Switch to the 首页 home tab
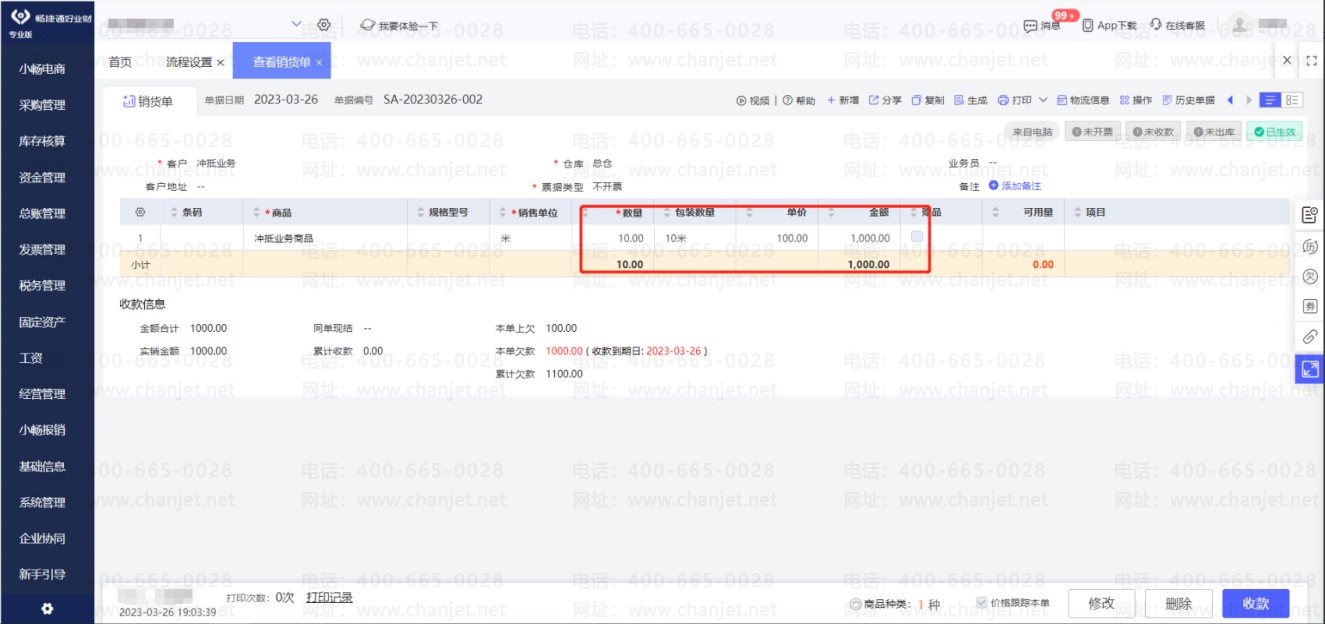The image size is (1325, 624). pos(120,62)
